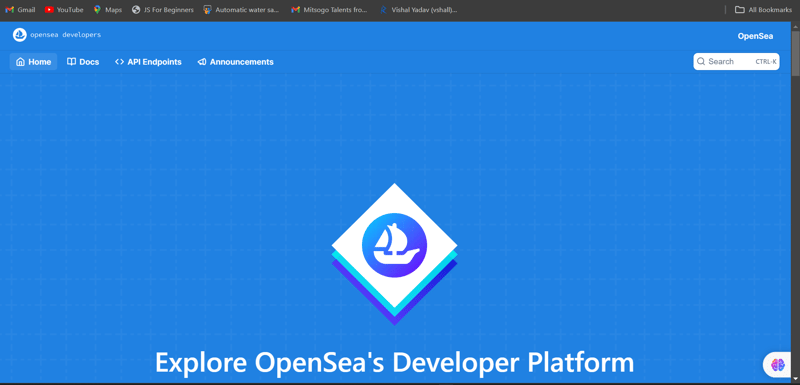Click the Explore OpenSea's Developer Platform heading

pyautogui.click(x=394, y=363)
